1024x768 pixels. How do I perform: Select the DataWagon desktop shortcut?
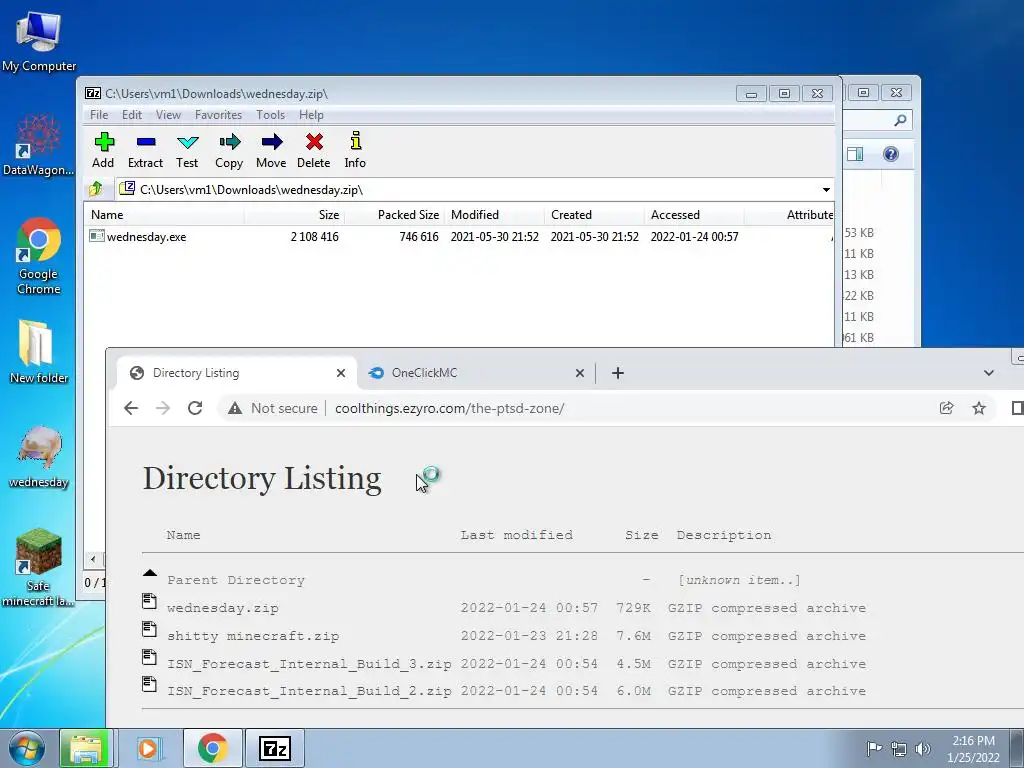(39, 145)
